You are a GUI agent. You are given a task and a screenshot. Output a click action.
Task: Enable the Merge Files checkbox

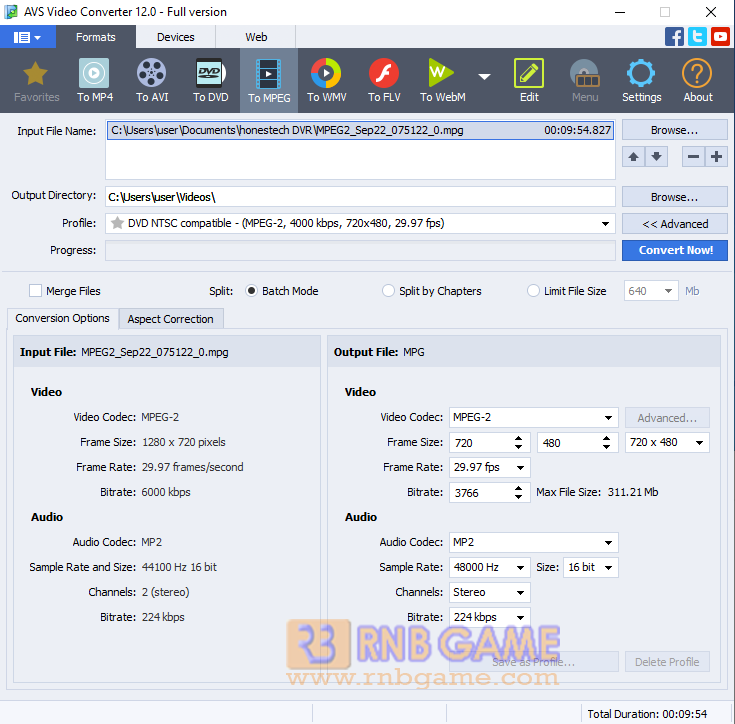(35, 291)
